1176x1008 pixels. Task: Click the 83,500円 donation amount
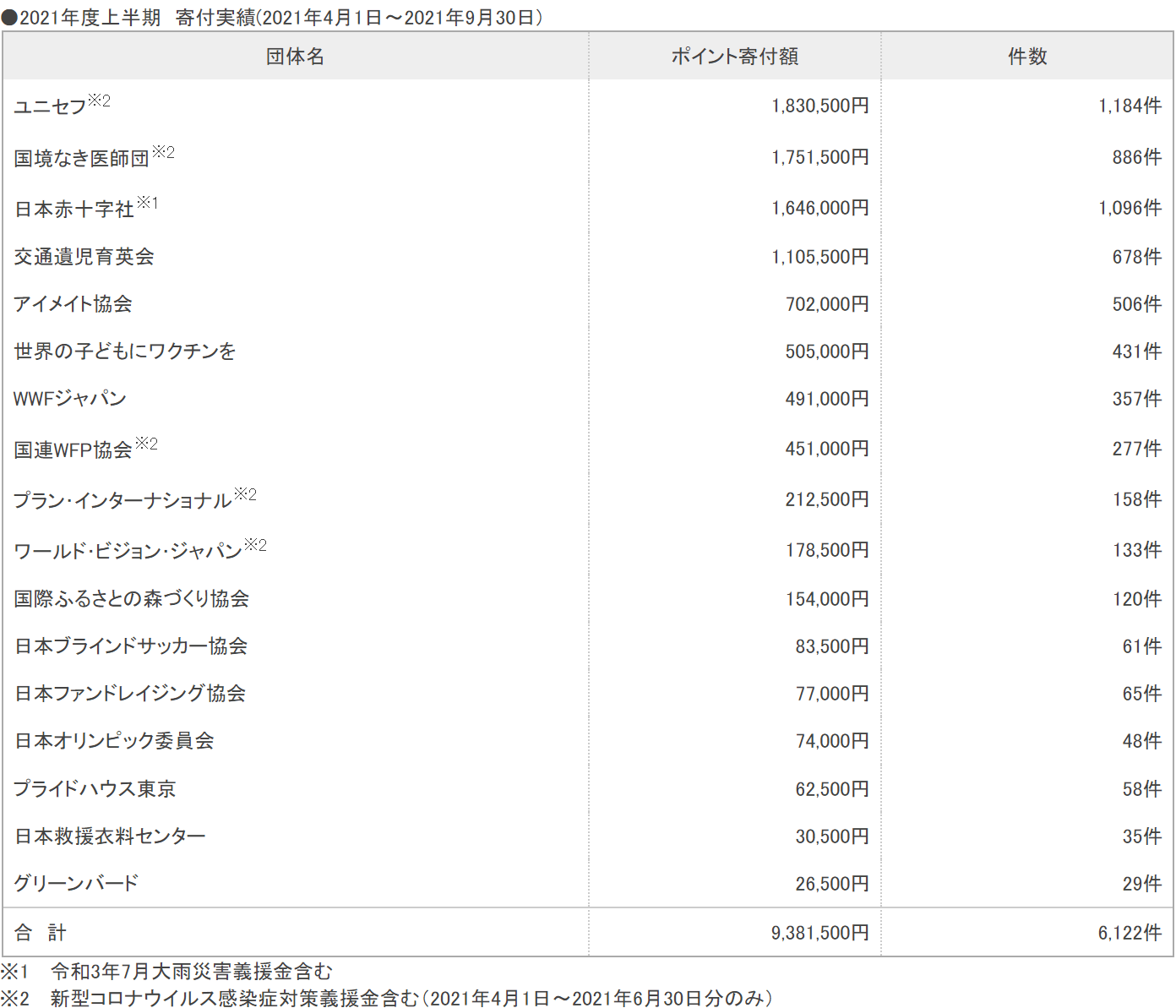832,646
